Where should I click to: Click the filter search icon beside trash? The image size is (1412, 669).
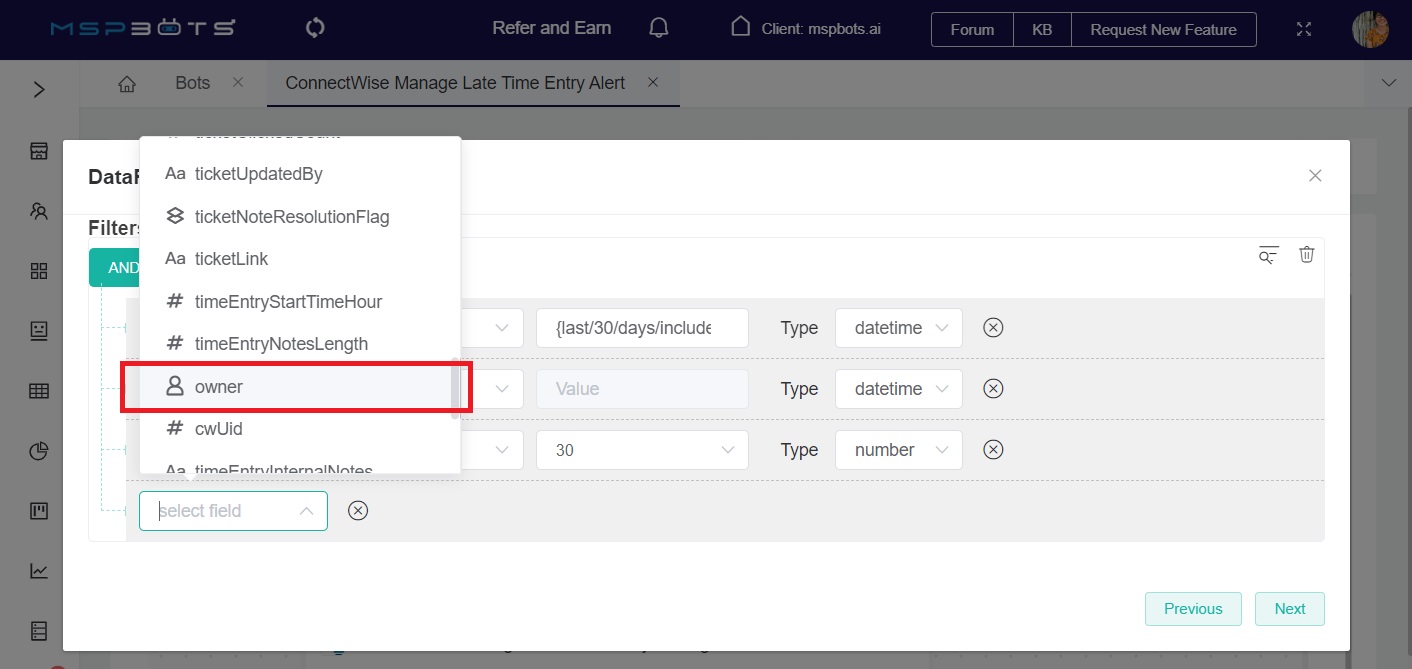[x=1268, y=255]
